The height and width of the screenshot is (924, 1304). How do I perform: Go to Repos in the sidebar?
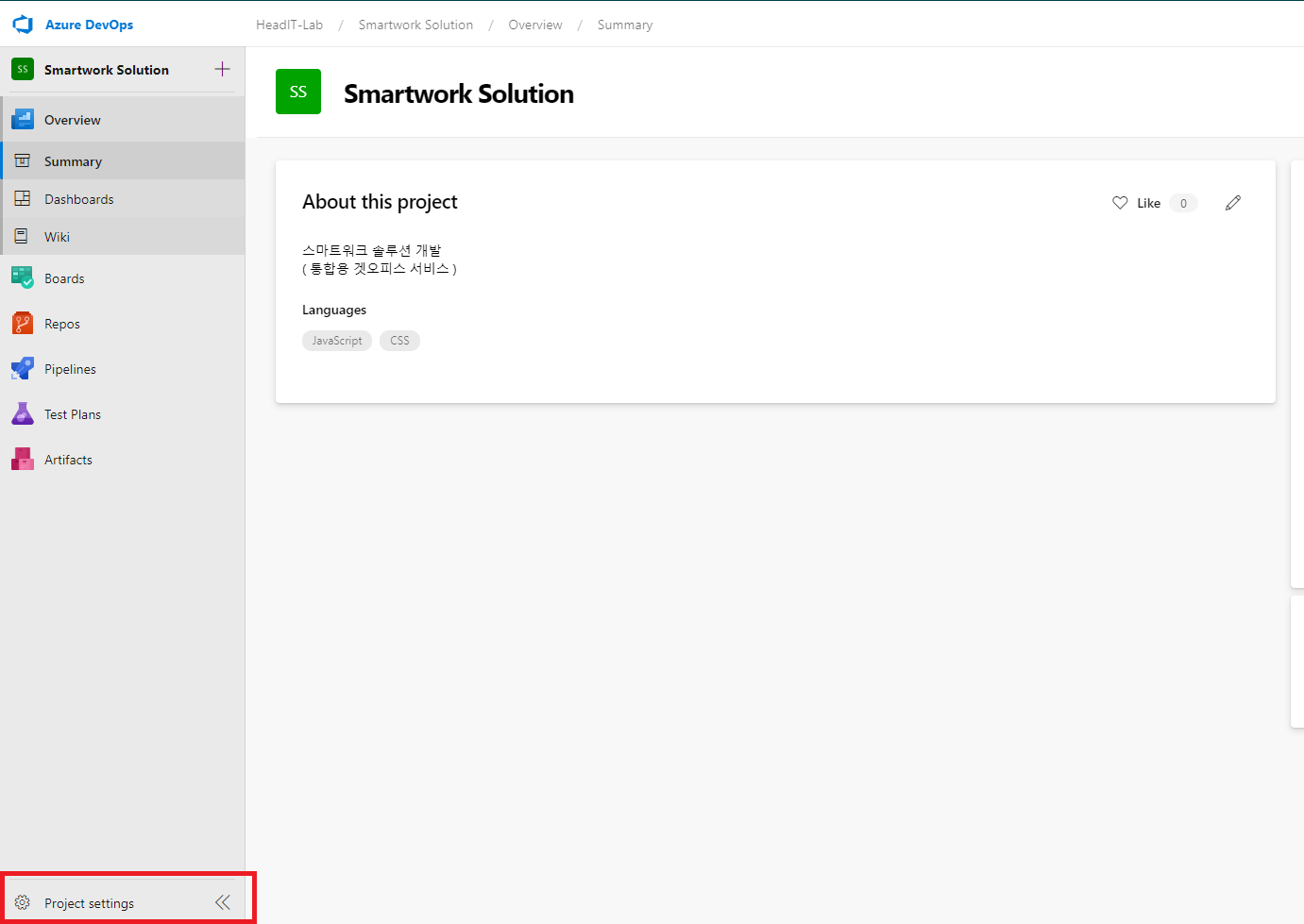click(x=62, y=324)
